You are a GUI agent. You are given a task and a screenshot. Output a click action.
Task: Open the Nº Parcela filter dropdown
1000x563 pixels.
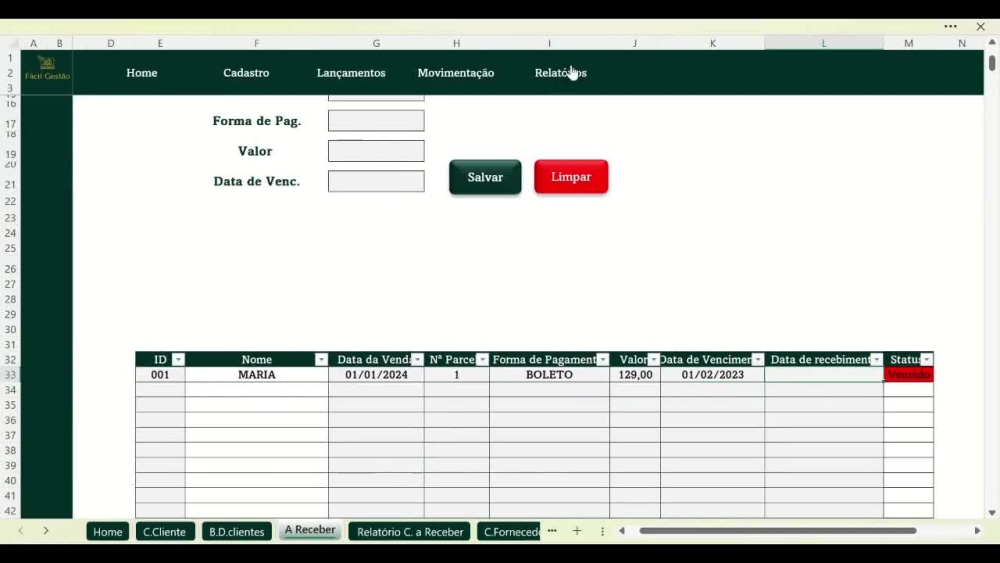coord(482,360)
